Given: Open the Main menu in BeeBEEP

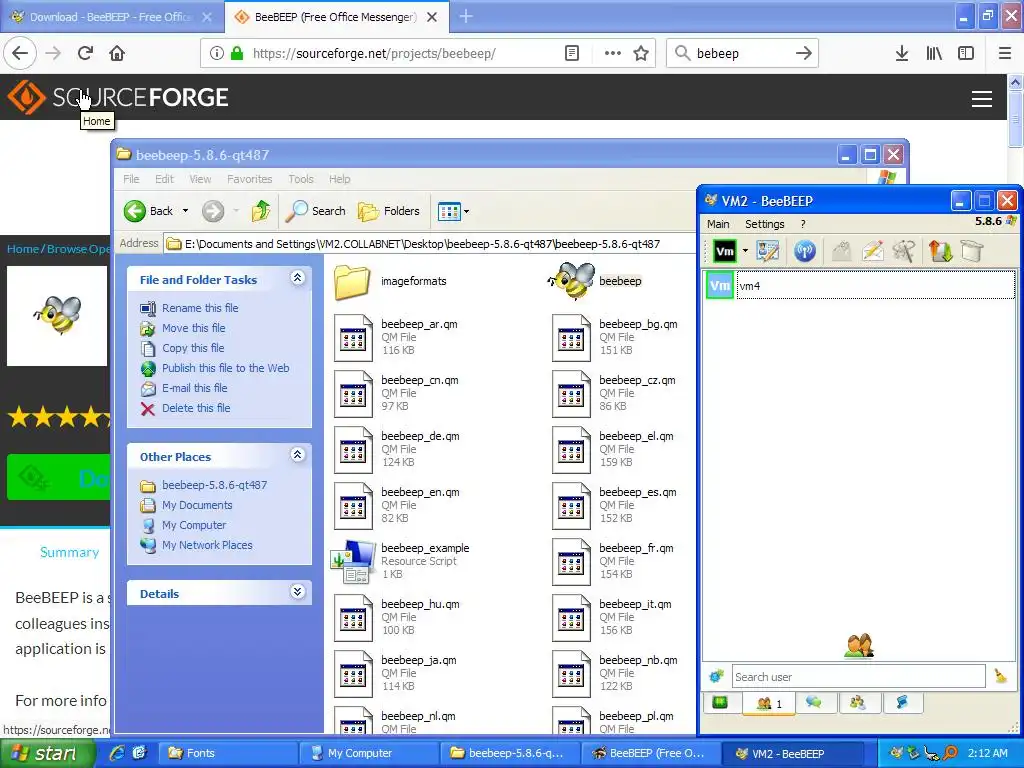Looking at the screenshot, I should (718, 224).
